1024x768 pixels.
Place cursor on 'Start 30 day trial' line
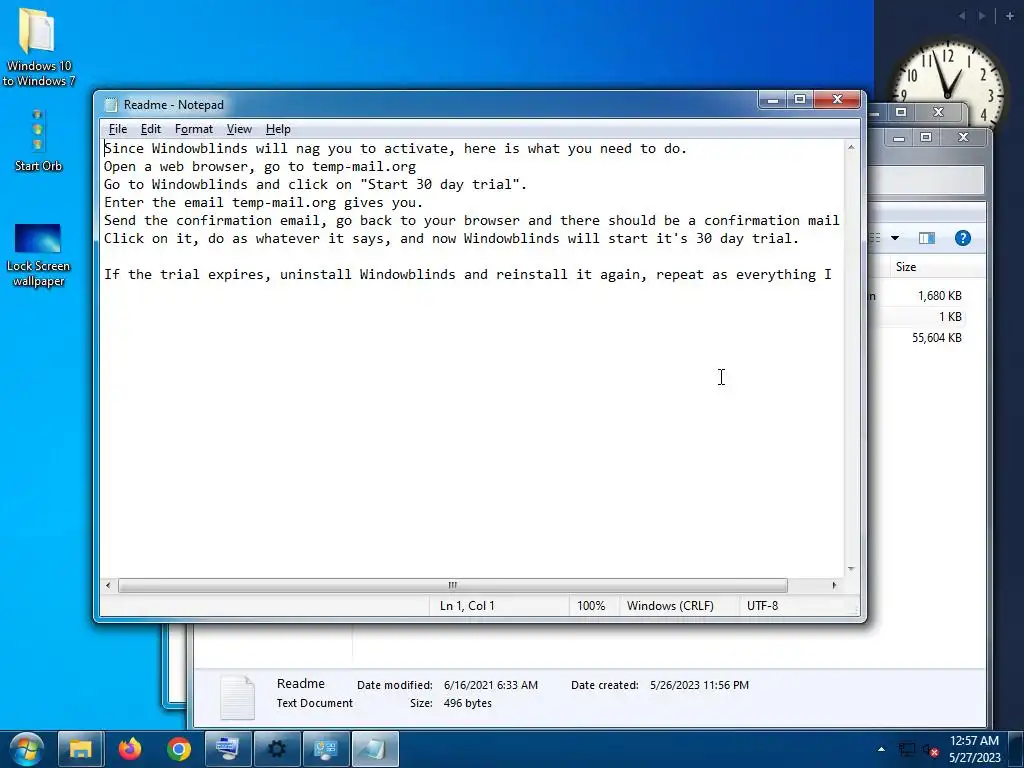[315, 185]
